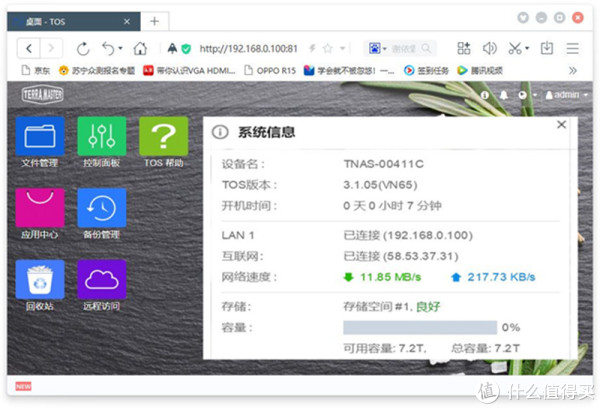
Task: Click the storage capacity progress bar
Action: (x=420, y=327)
